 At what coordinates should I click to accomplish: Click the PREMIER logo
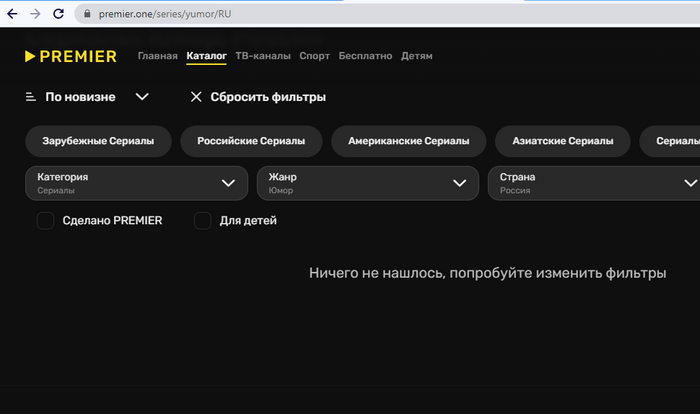pyautogui.click(x=71, y=56)
